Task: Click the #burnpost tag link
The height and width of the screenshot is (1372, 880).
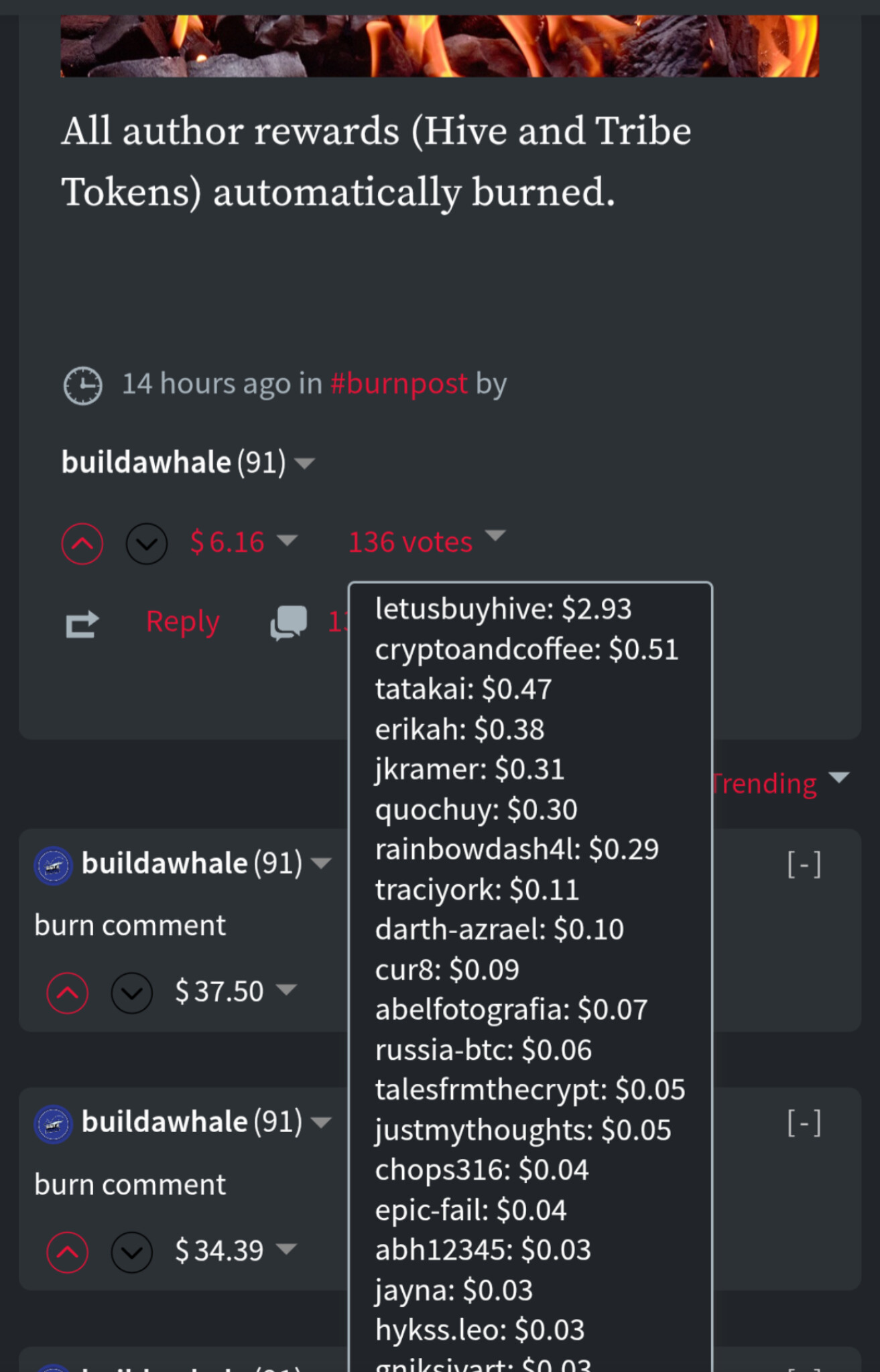Action: (x=399, y=384)
